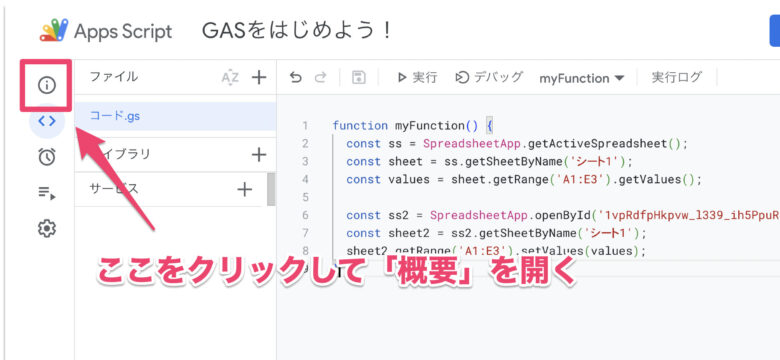The image size is (780, 360).
Task: Open the 実行ログ execution log
Action: [x=677, y=78]
